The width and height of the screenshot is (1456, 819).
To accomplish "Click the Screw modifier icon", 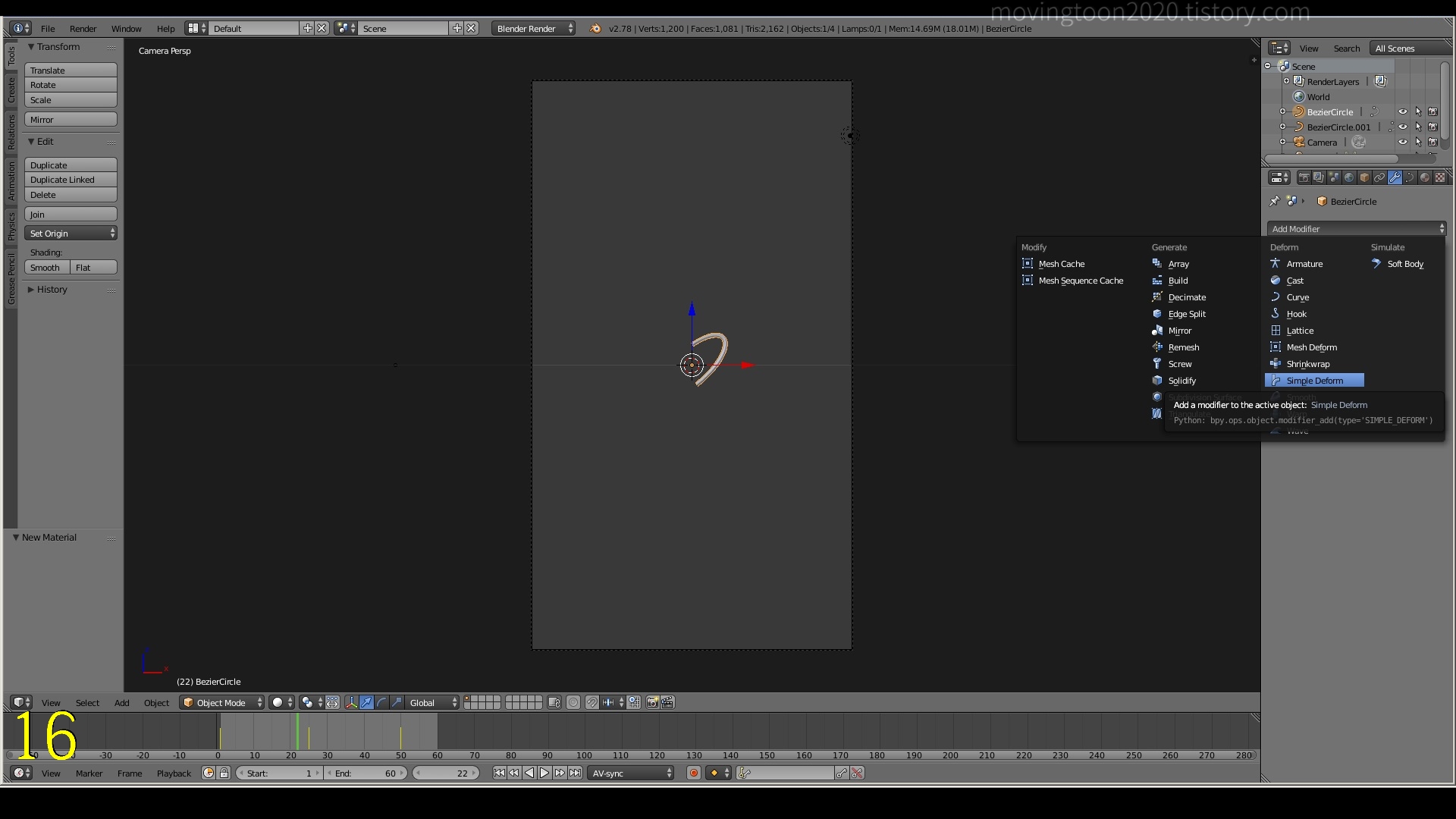I will 1157,363.
